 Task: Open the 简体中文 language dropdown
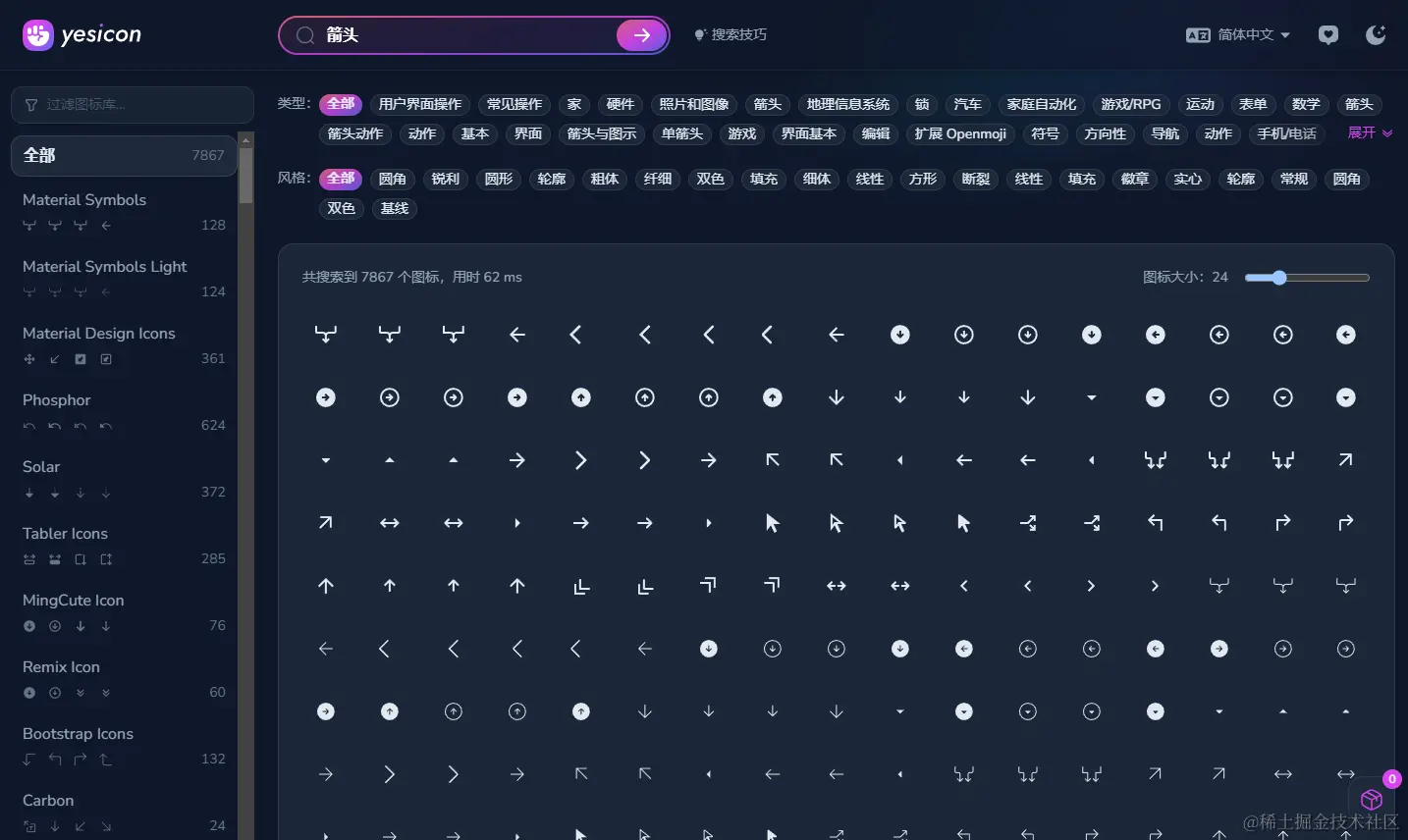(x=1238, y=34)
